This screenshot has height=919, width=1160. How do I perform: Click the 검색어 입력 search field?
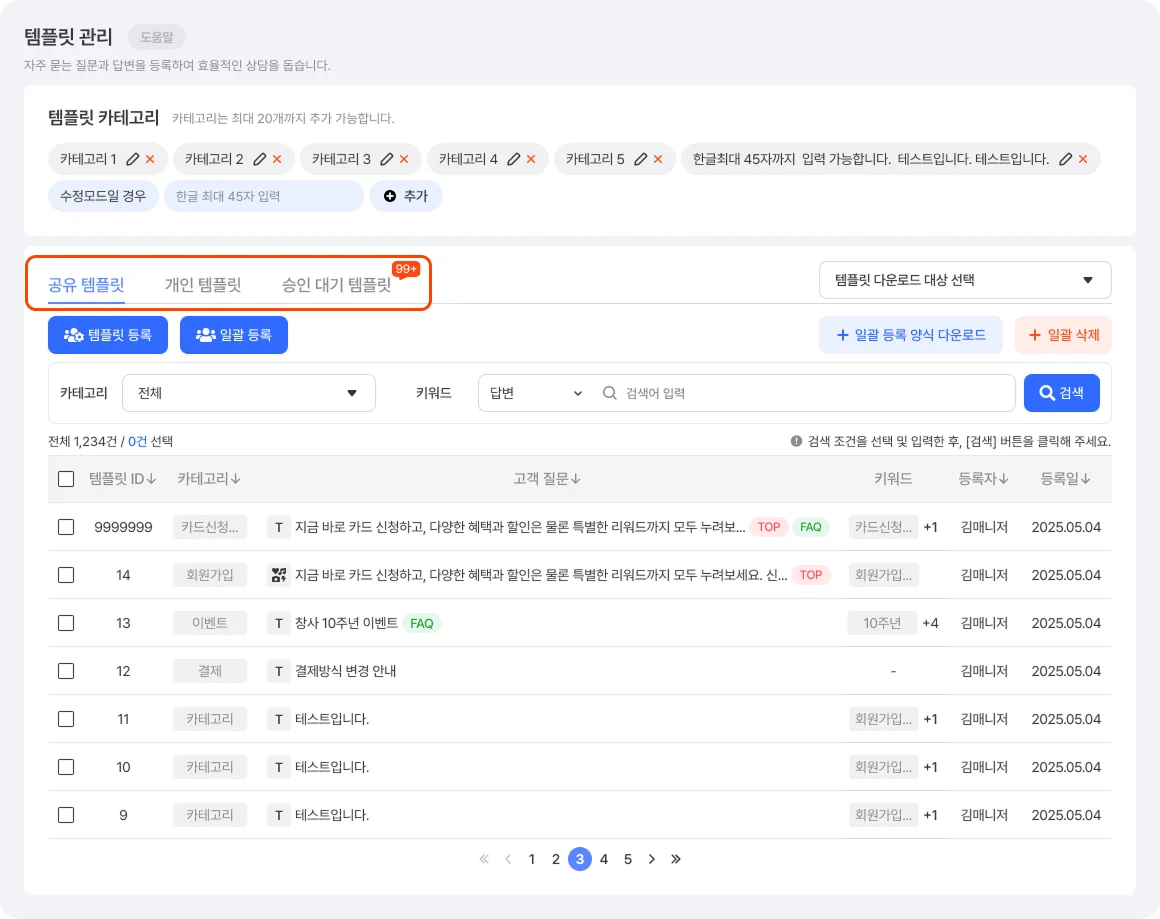click(x=800, y=392)
